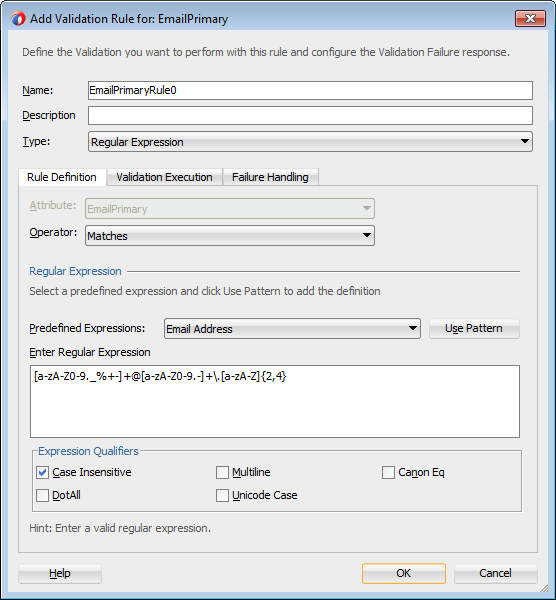This screenshot has width=556, height=600.
Task: Toggle the Case Insensitive checkbox
Action: (42, 473)
